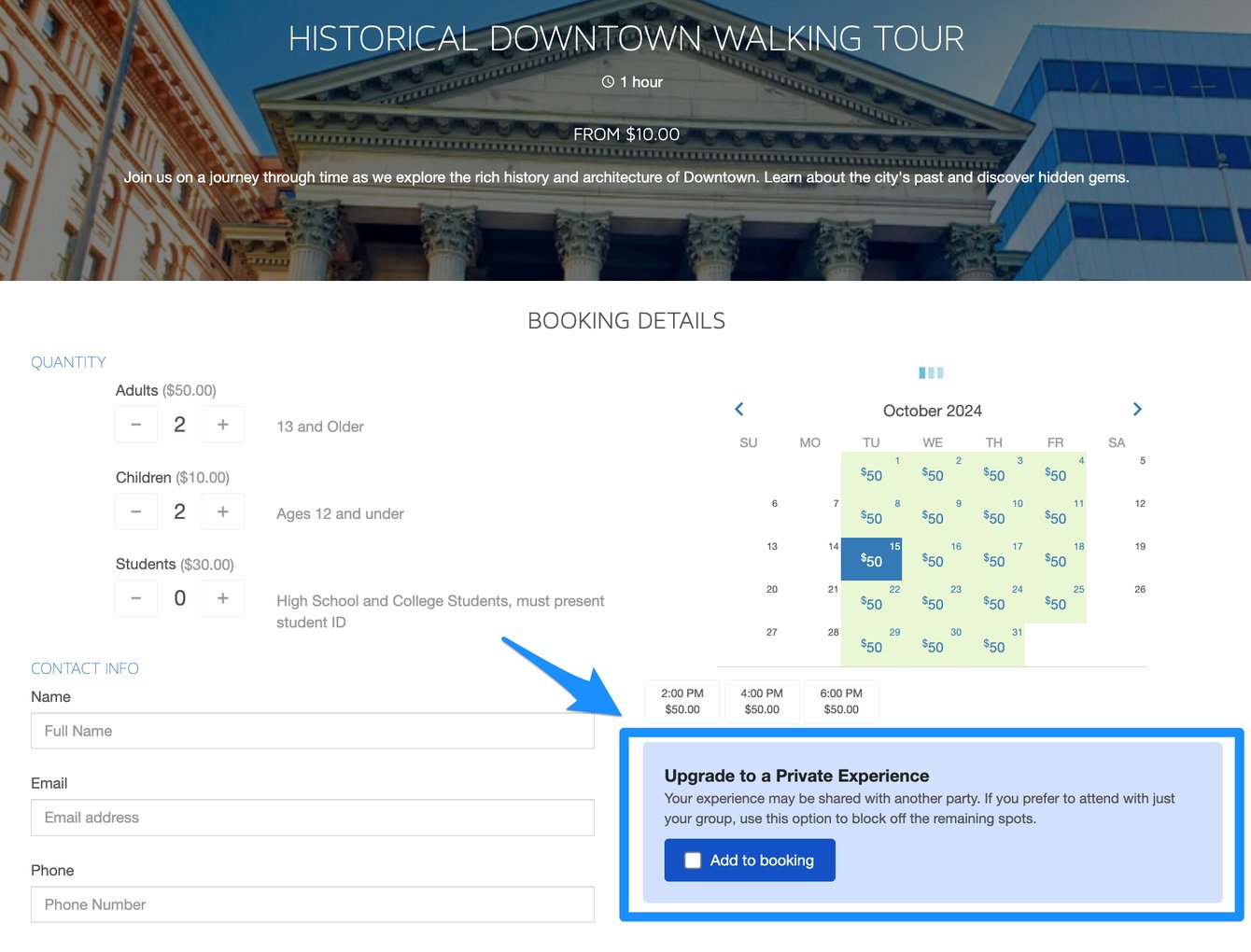Click the Full Name input field
The image size is (1251, 952).
point(313,731)
